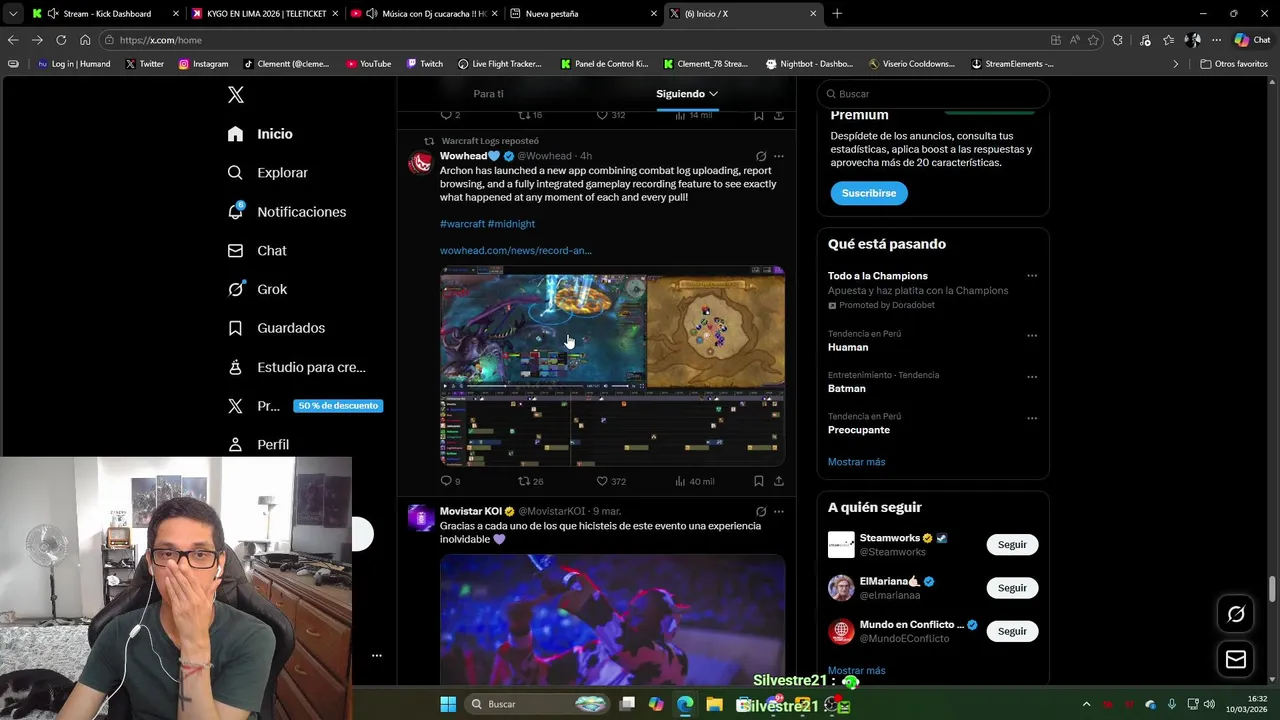Open more options on Wowhead post

779,156
